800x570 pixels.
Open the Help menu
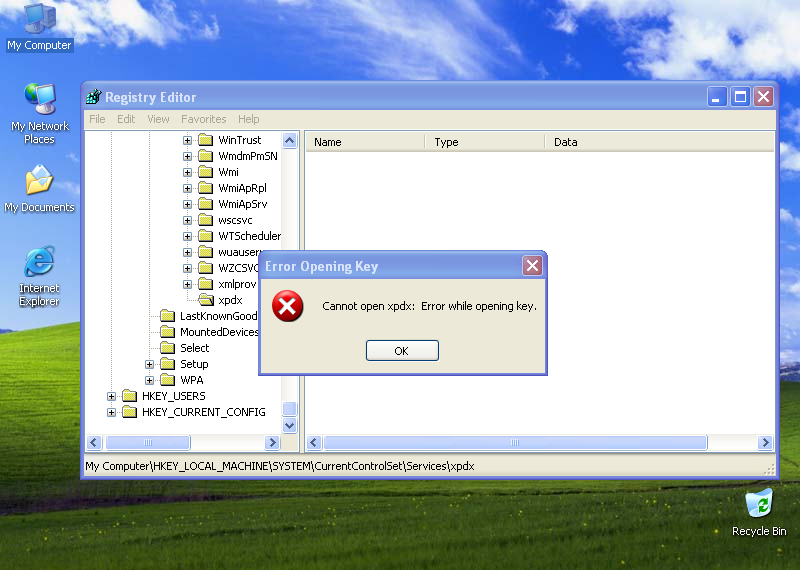[x=248, y=119]
